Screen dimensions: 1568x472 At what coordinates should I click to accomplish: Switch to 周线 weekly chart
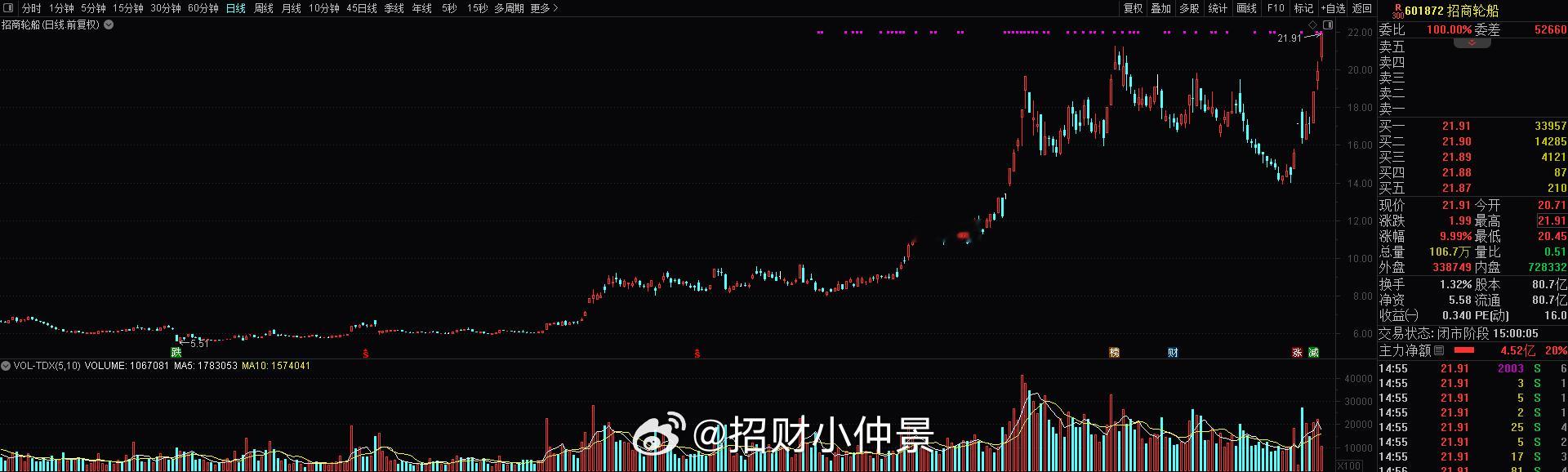[263, 8]
